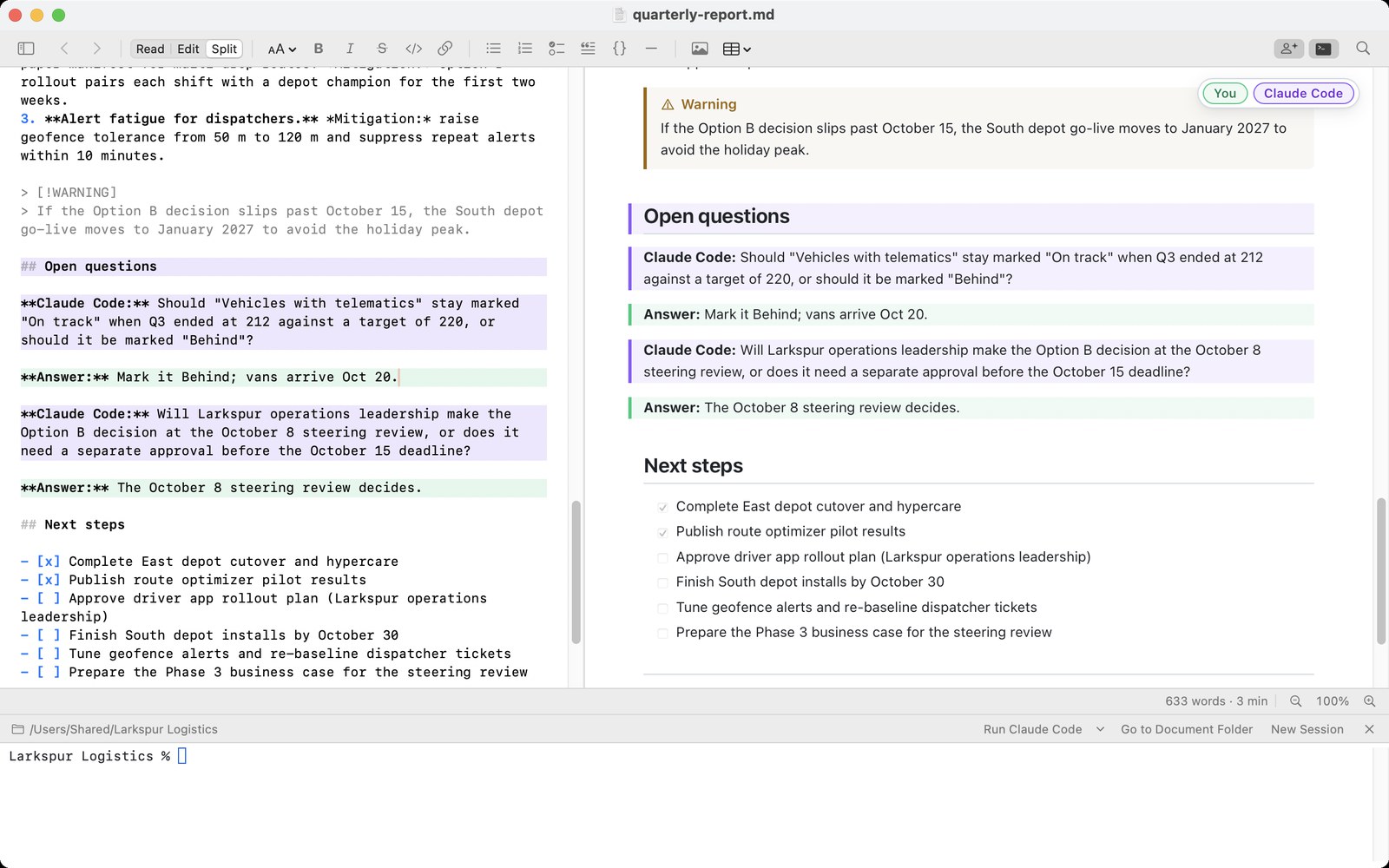
Task: Start a New Session
Action: point(1307,729)
